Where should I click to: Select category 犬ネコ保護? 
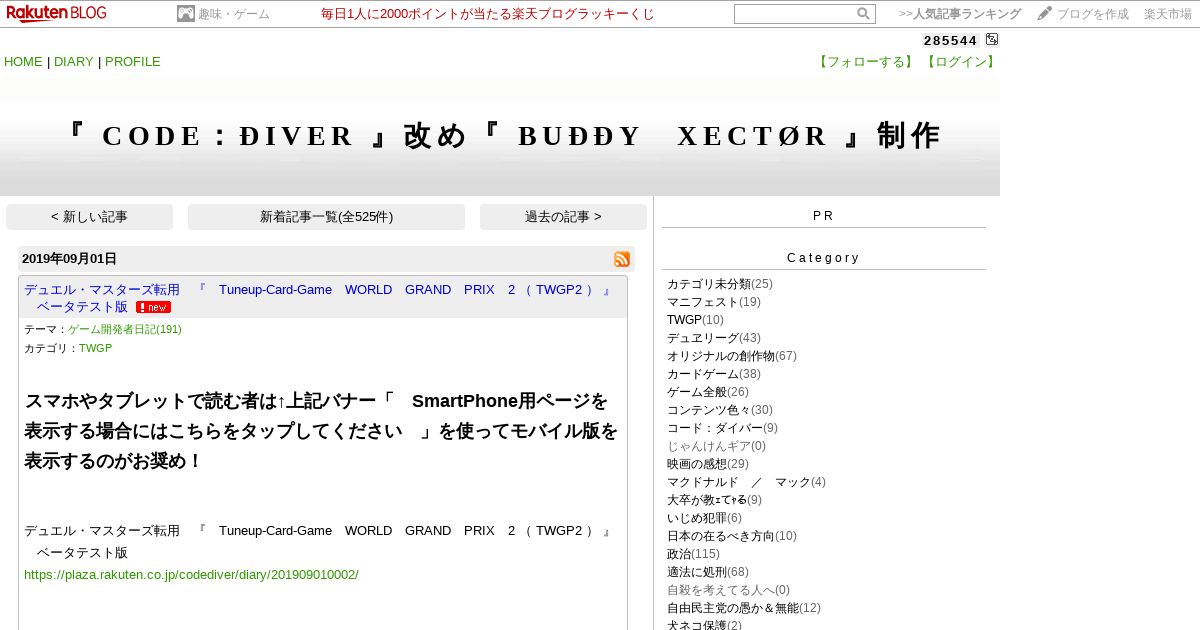tap(697, 626)
